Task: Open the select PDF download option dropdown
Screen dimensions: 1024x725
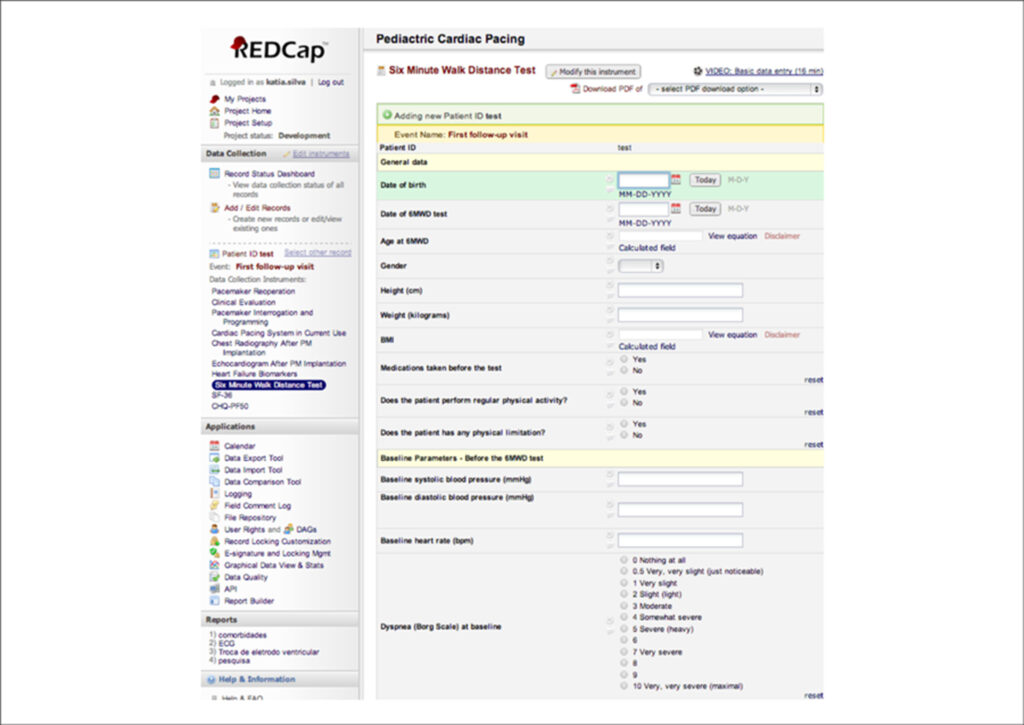Action: coord(735,89)
